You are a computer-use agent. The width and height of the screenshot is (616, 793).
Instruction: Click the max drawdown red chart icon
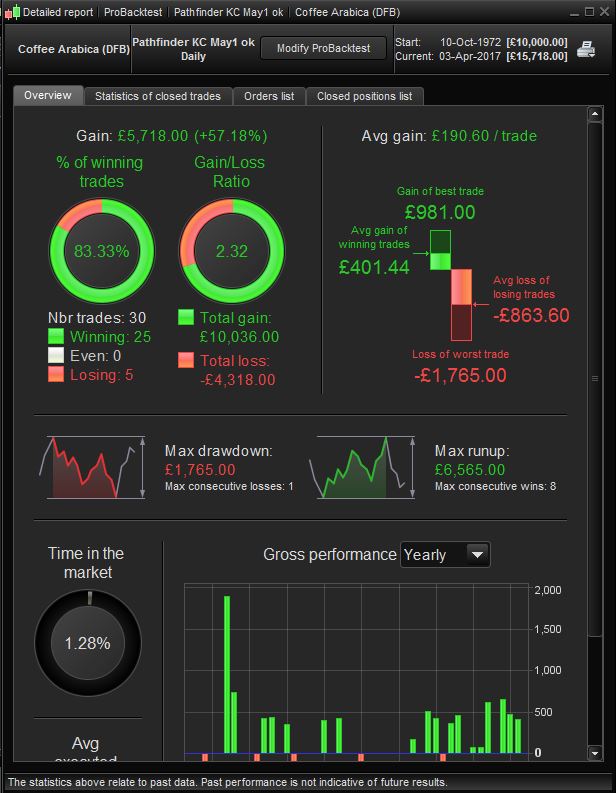click(93, 467)
